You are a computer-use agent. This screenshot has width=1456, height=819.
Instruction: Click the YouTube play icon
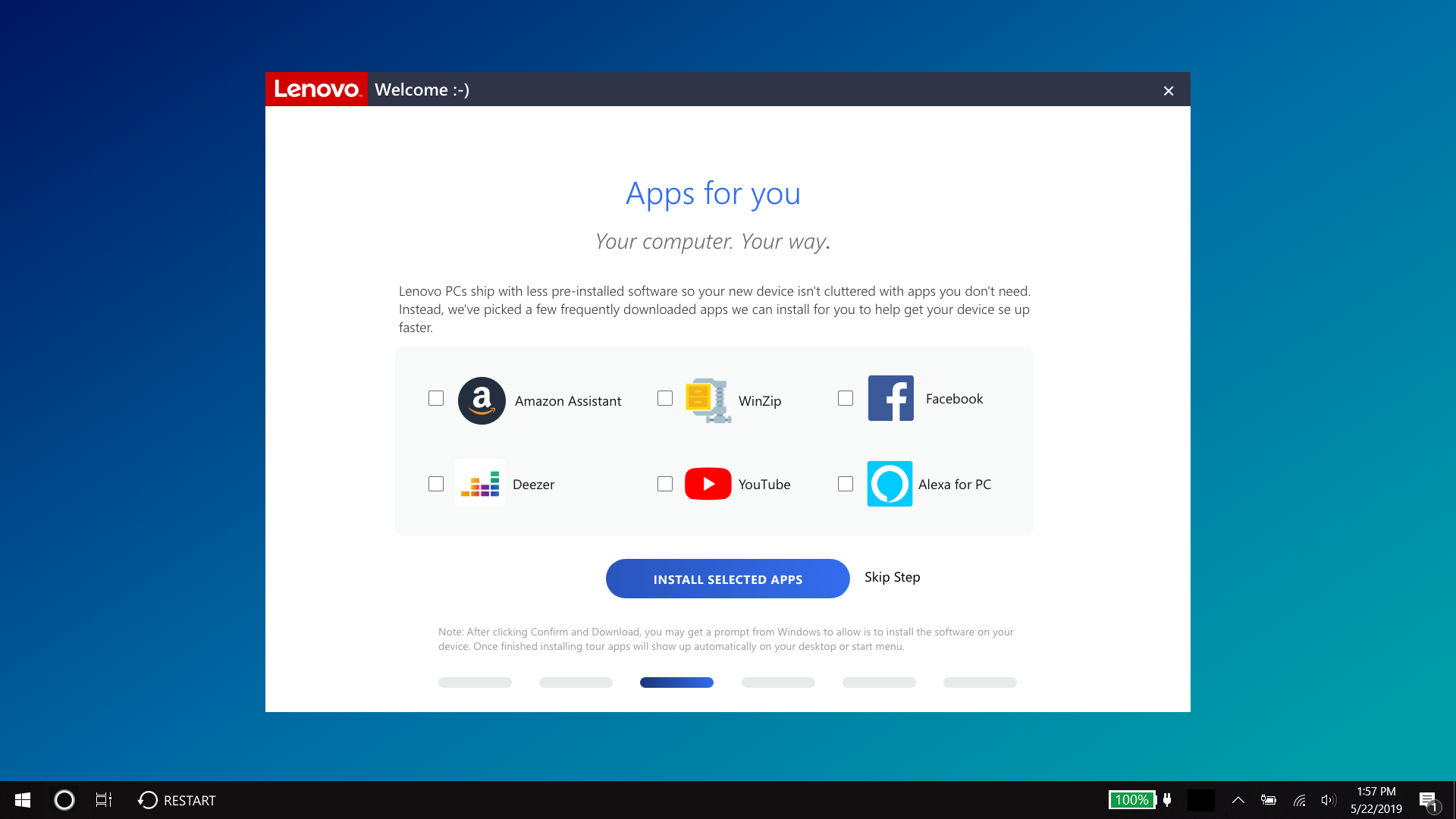pyautogui.click(x=708, y=484)
